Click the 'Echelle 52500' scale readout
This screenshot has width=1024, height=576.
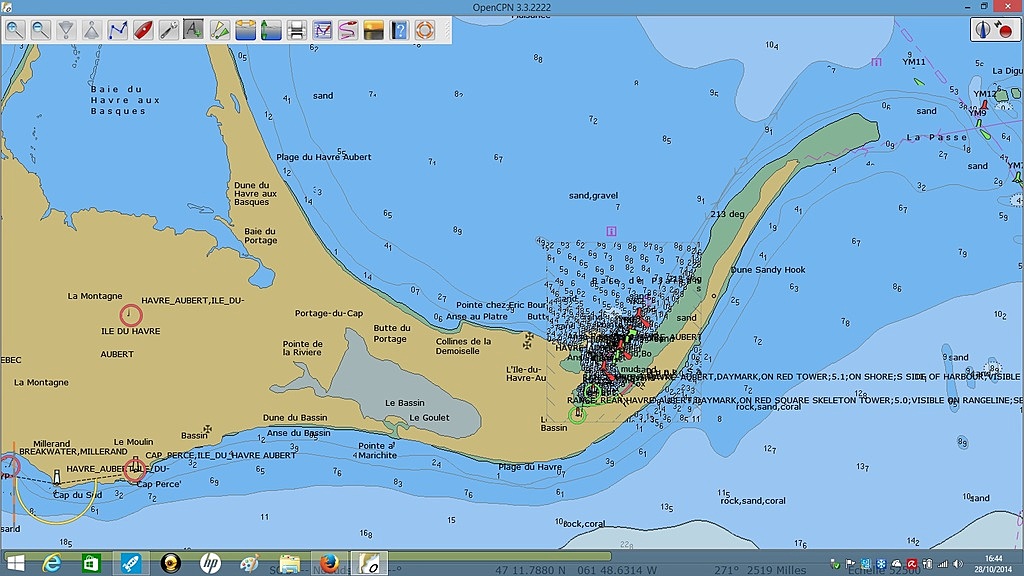point(884,570)
